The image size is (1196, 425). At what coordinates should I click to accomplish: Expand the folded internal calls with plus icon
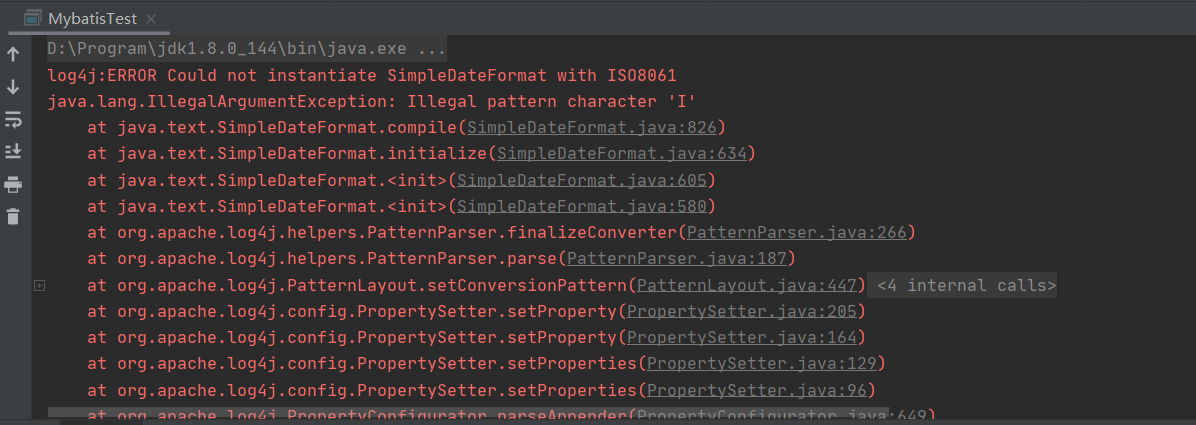tap(39, 285)
